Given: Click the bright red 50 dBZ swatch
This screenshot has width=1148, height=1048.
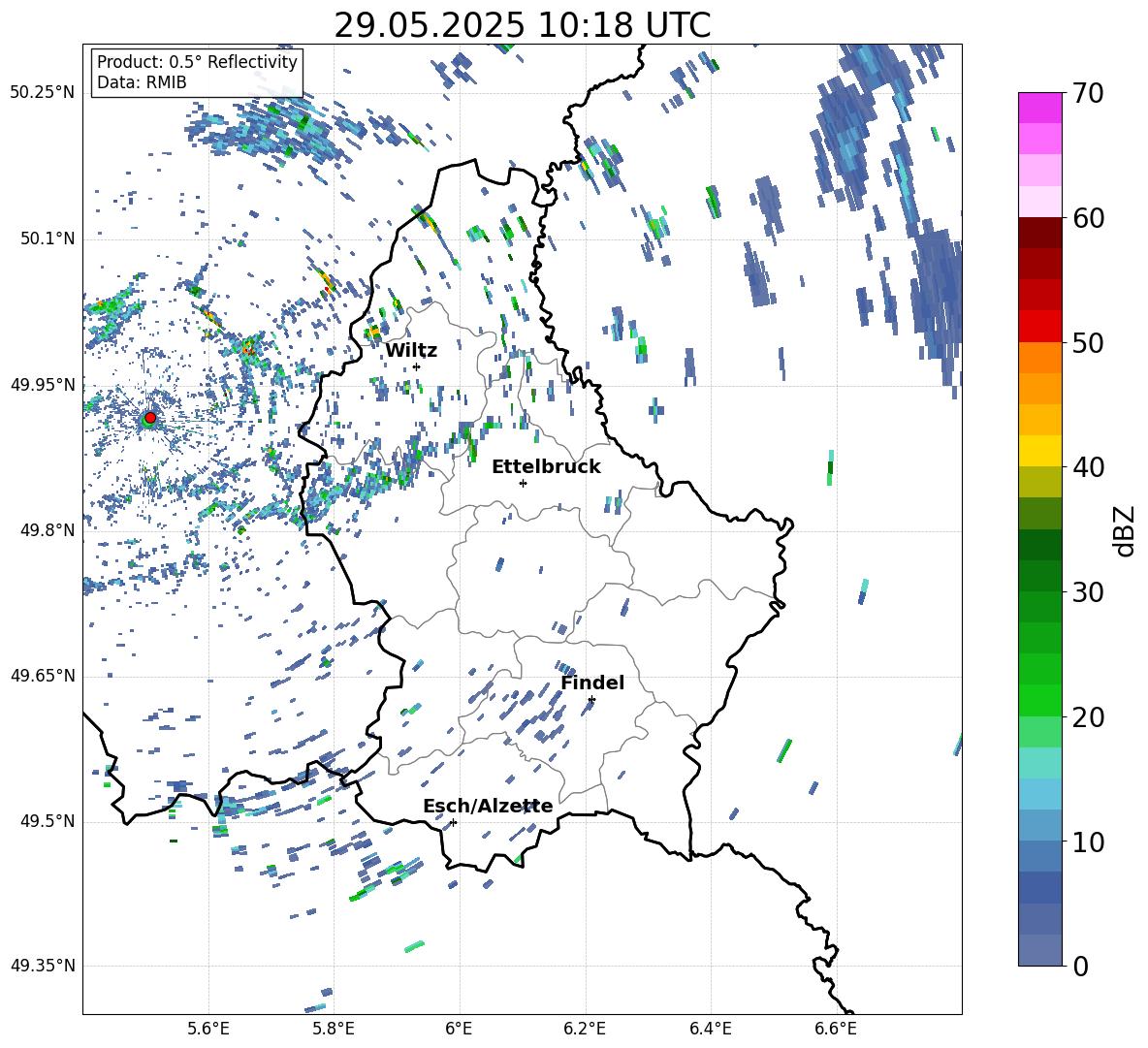Looking at the screenshot, I should coord(1039,327).
